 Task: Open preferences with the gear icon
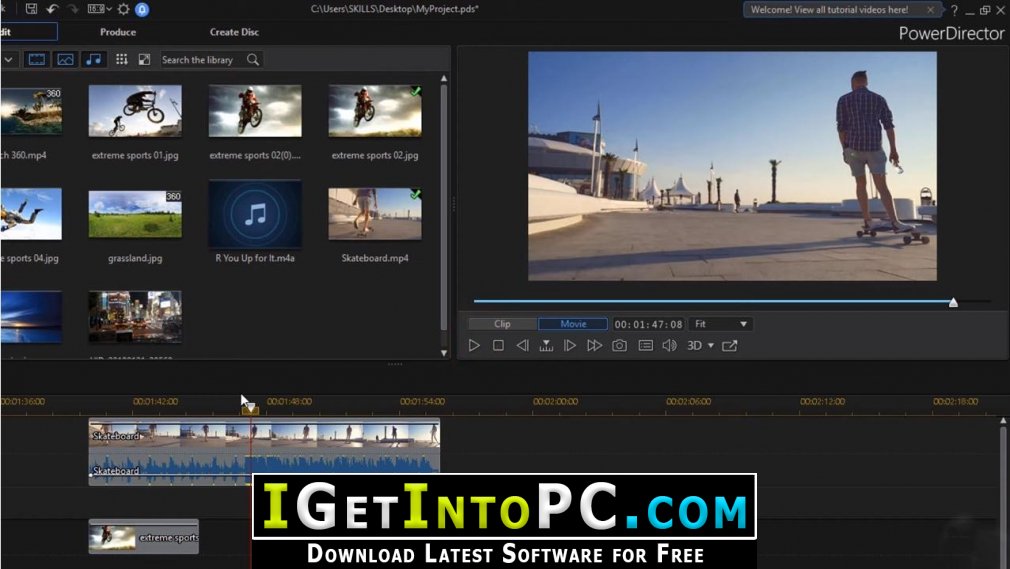(x=123, y=9)
